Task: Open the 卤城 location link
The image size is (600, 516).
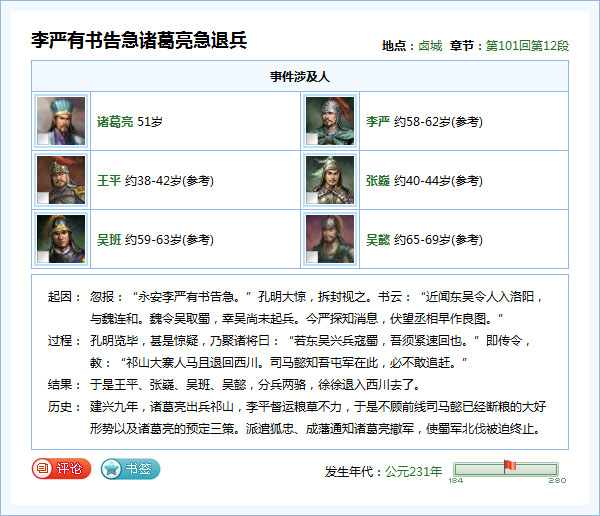Action: pos(430,46)
